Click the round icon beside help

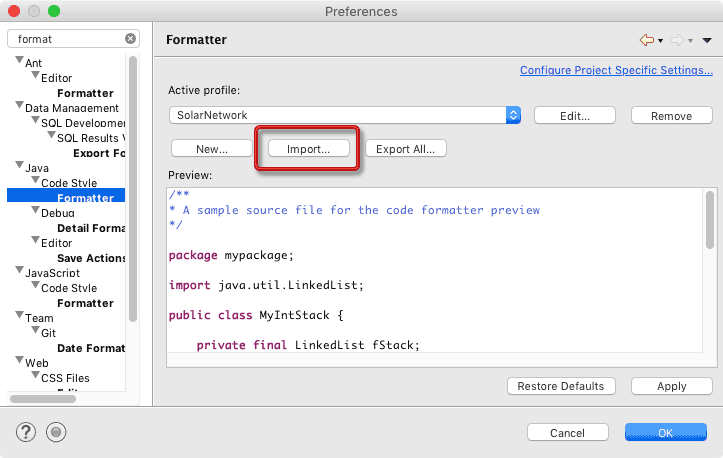(x=57, y=432)
